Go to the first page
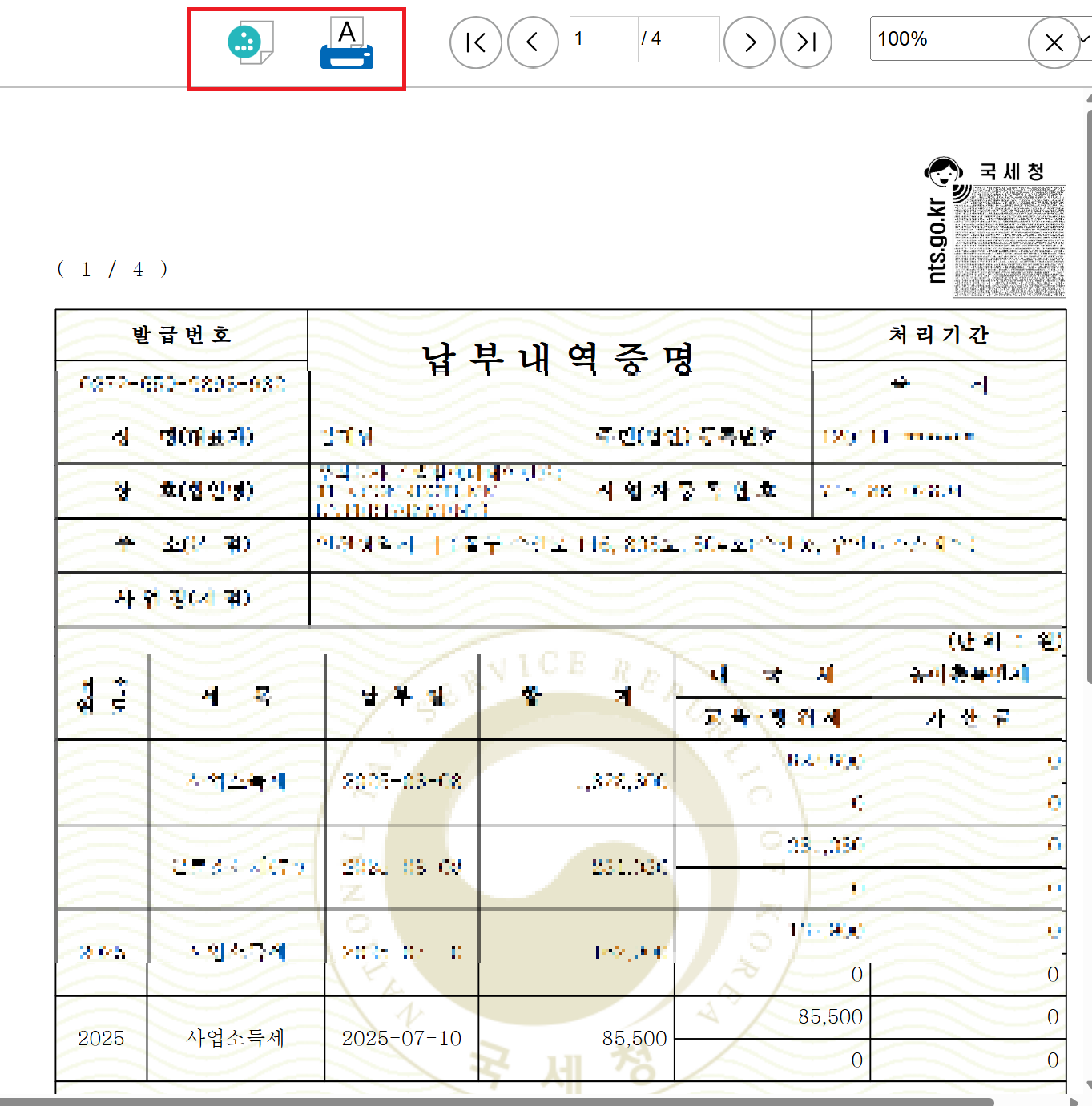Image resolution: width=1092 pixels, height=1106 pixels. coord(476,42)
